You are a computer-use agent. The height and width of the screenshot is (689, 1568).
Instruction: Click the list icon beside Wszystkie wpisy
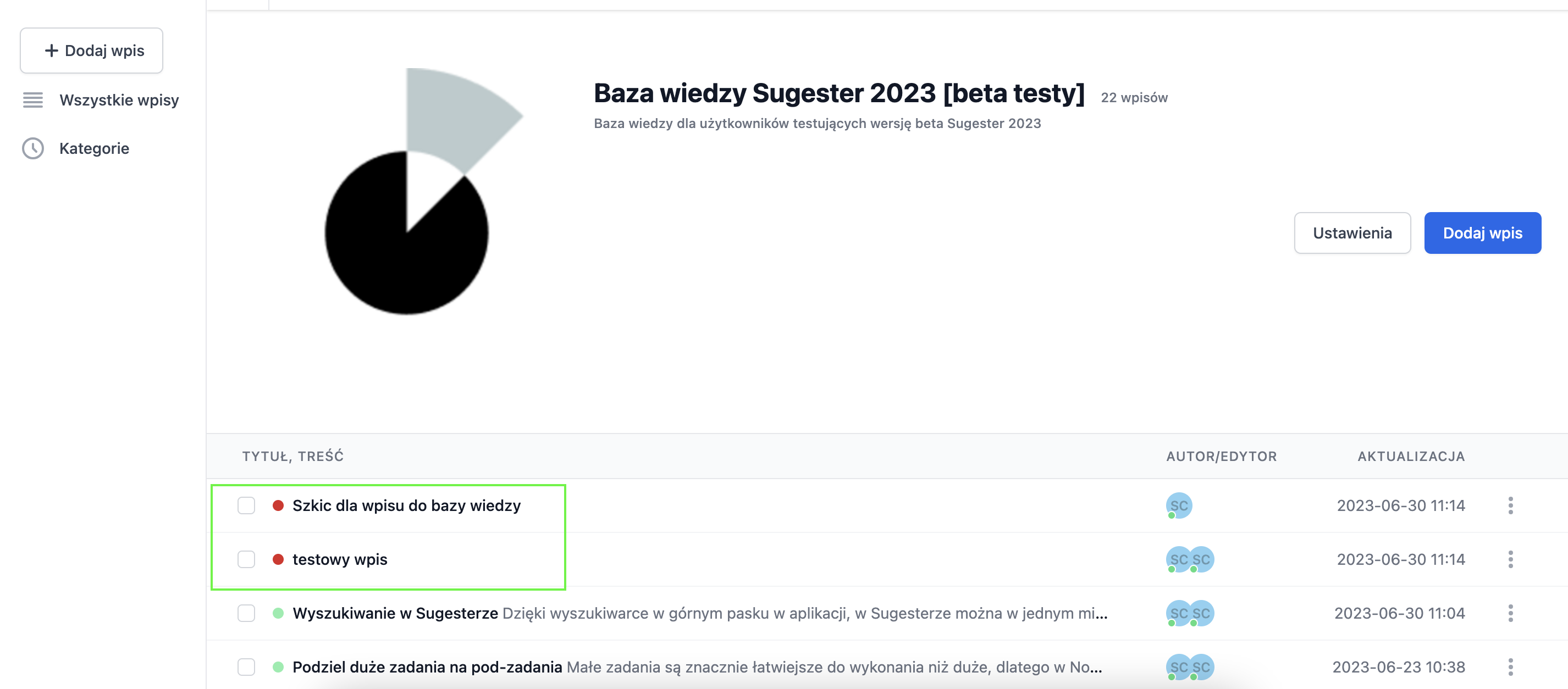pos(33,100)
